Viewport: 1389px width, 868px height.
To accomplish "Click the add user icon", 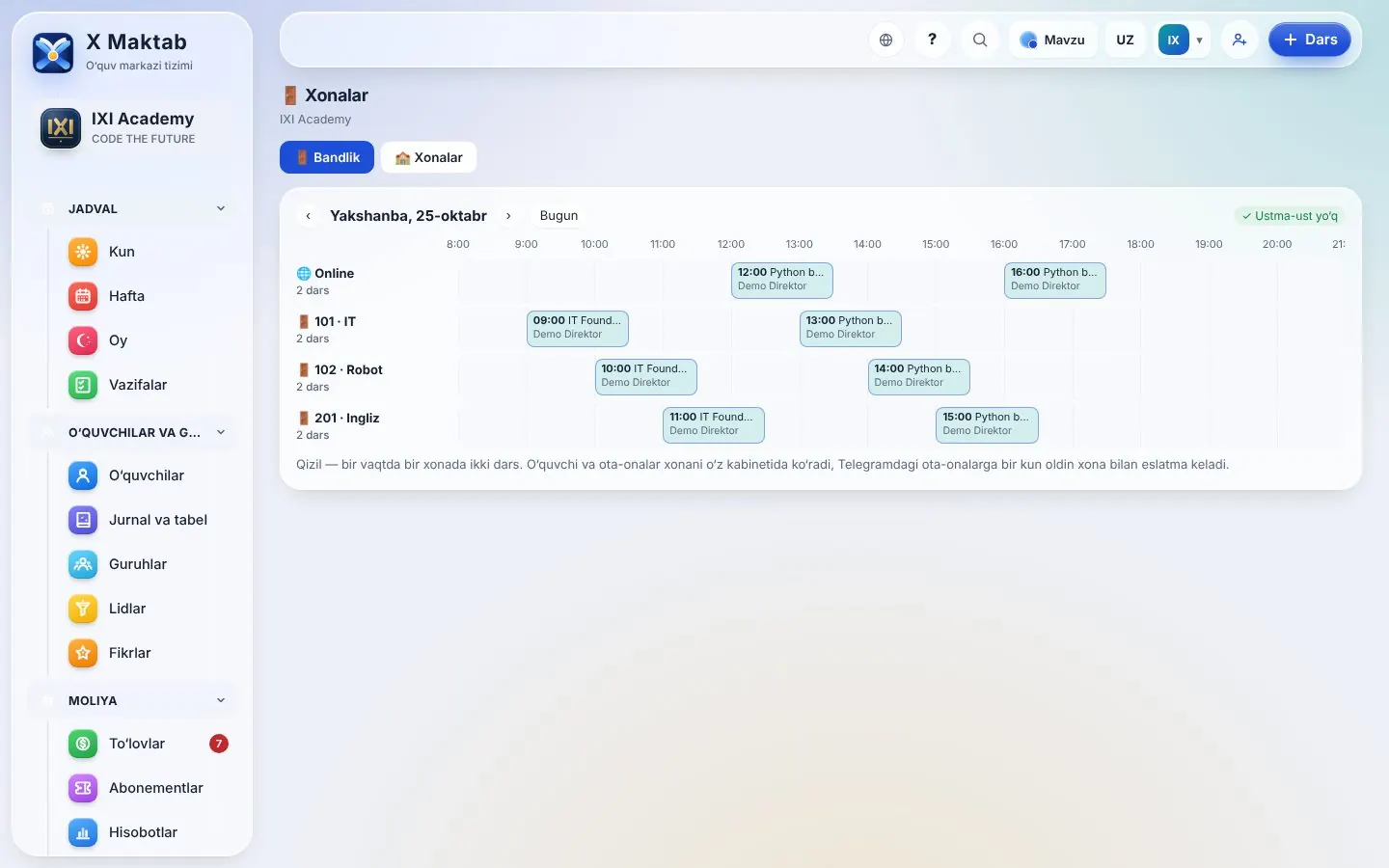I will pos(1239,40).
